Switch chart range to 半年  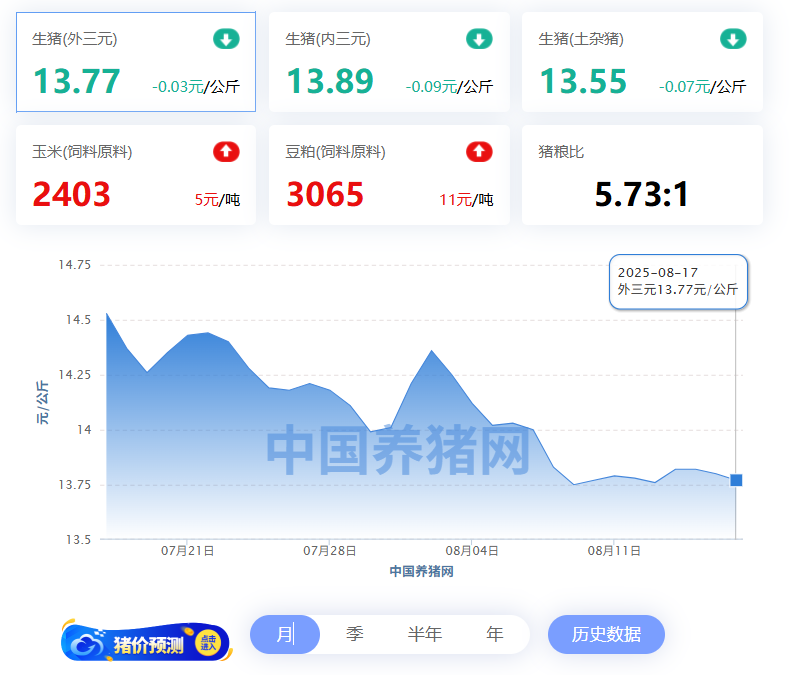(425, 634)
